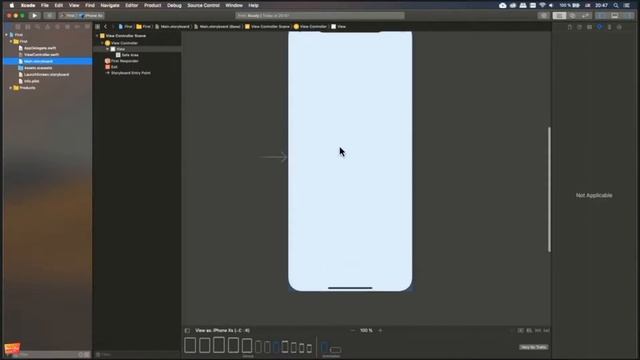Open the Debug menu
Image resolution: width=640 pixels, height=360 pixels.
[174, 5]
